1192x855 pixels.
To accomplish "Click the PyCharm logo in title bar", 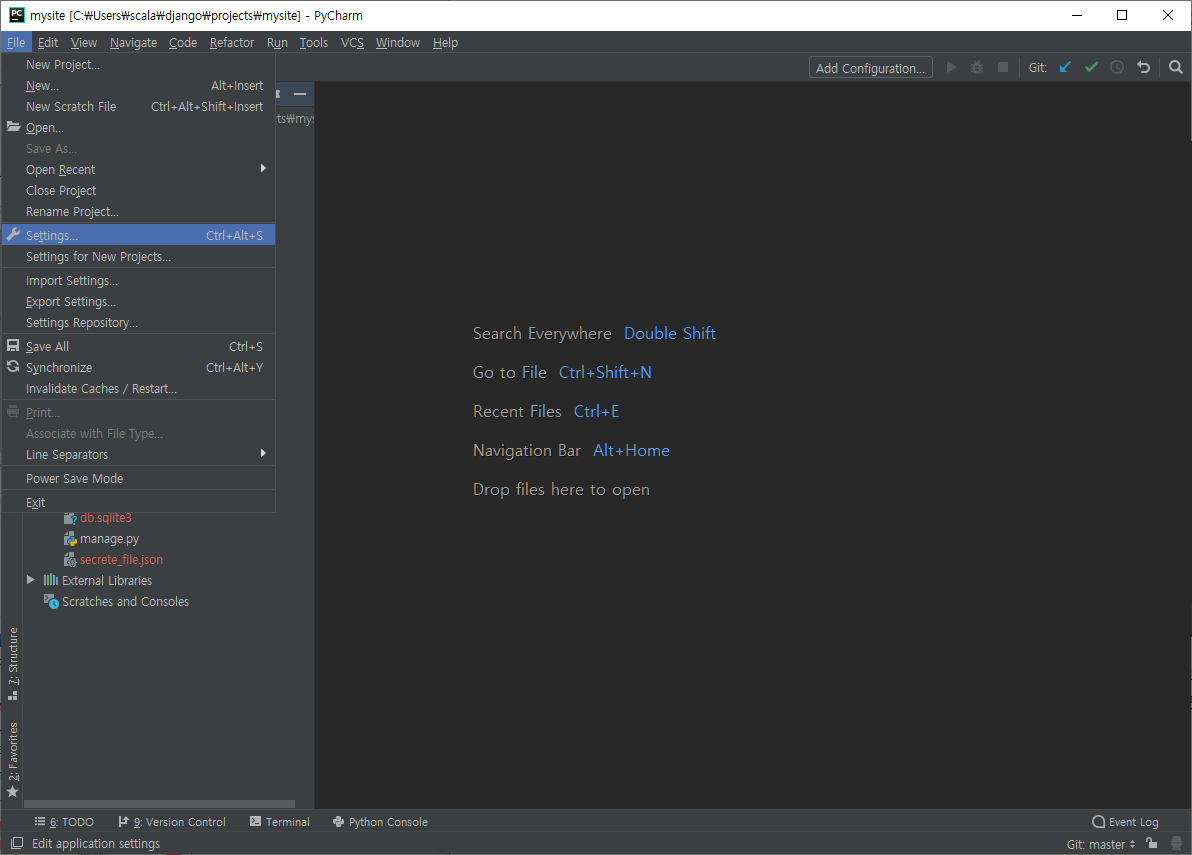I will [16, 15].
